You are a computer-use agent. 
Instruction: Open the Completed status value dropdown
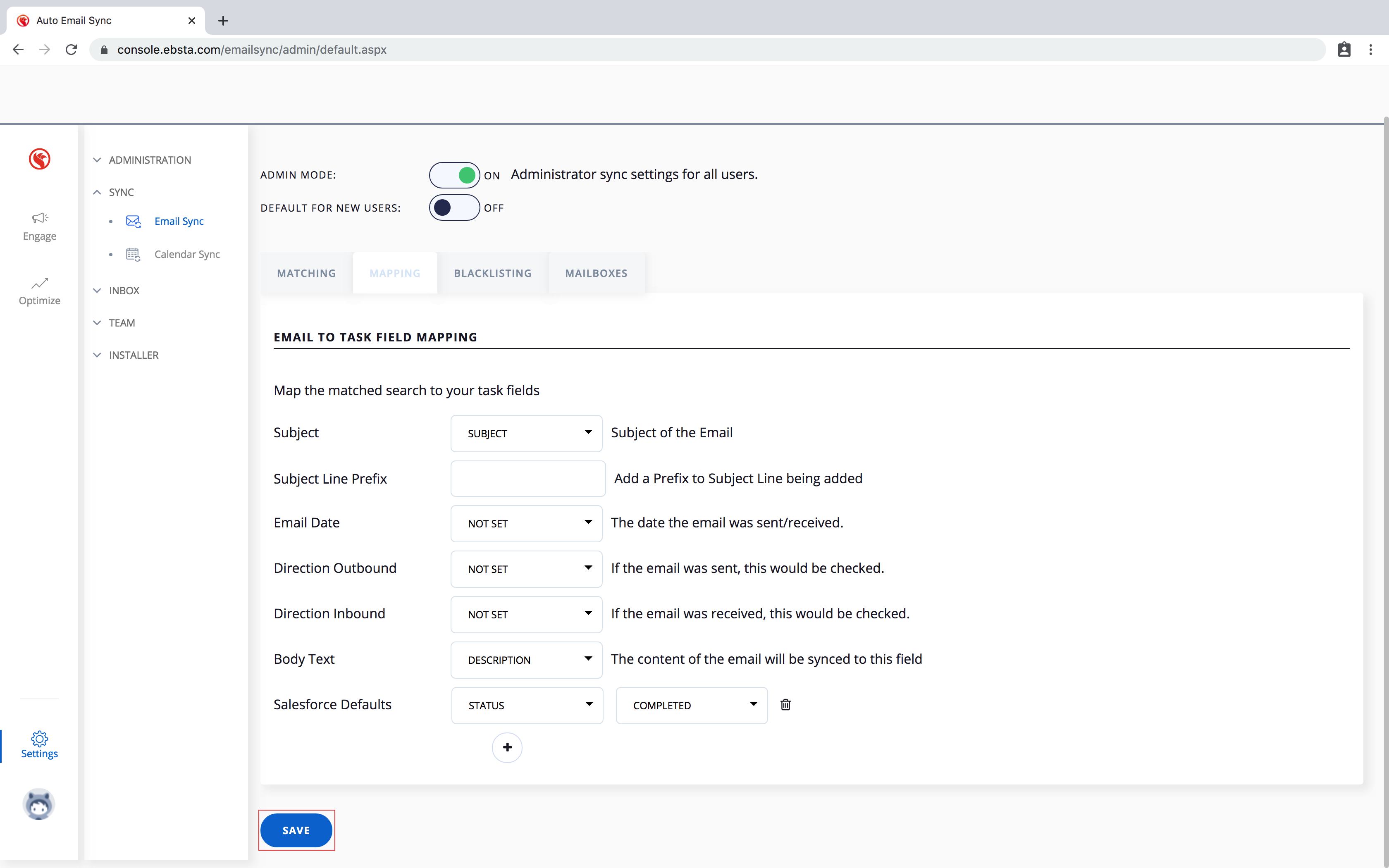coord(691,705)
